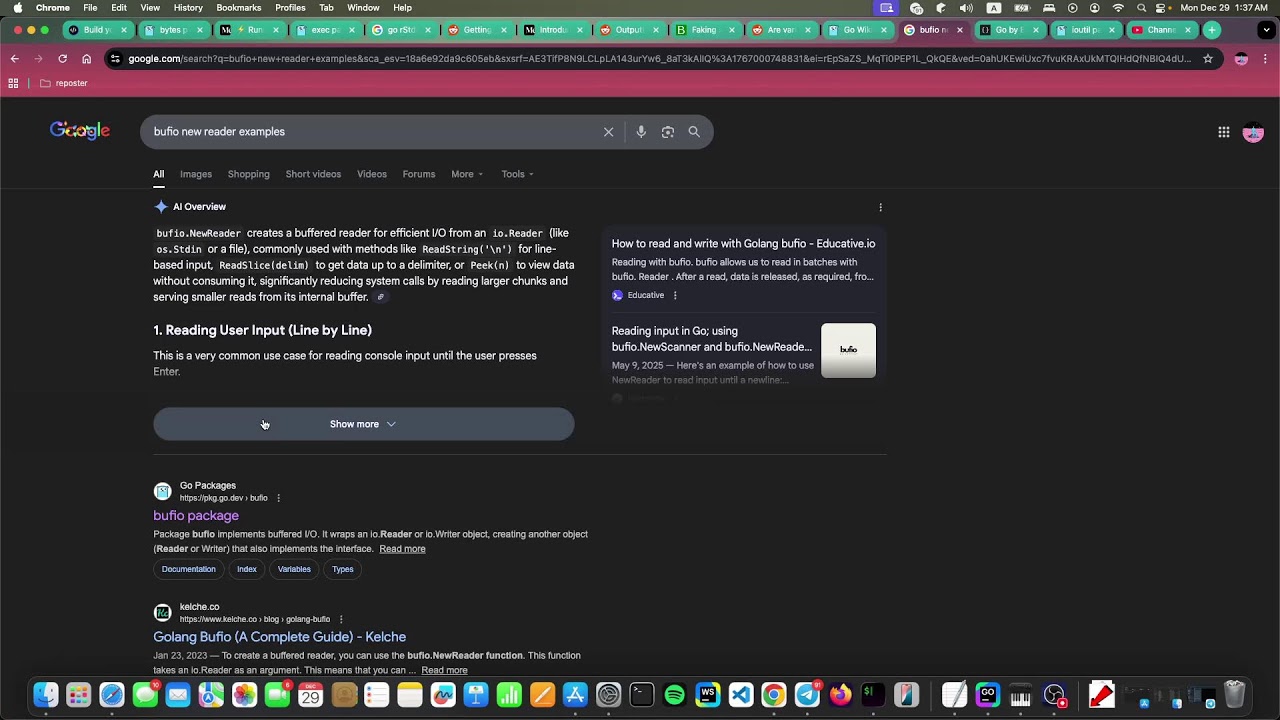This screenshot has height=720, width=1280.
Task: Open bufio package result link
Action: [196, 516]
